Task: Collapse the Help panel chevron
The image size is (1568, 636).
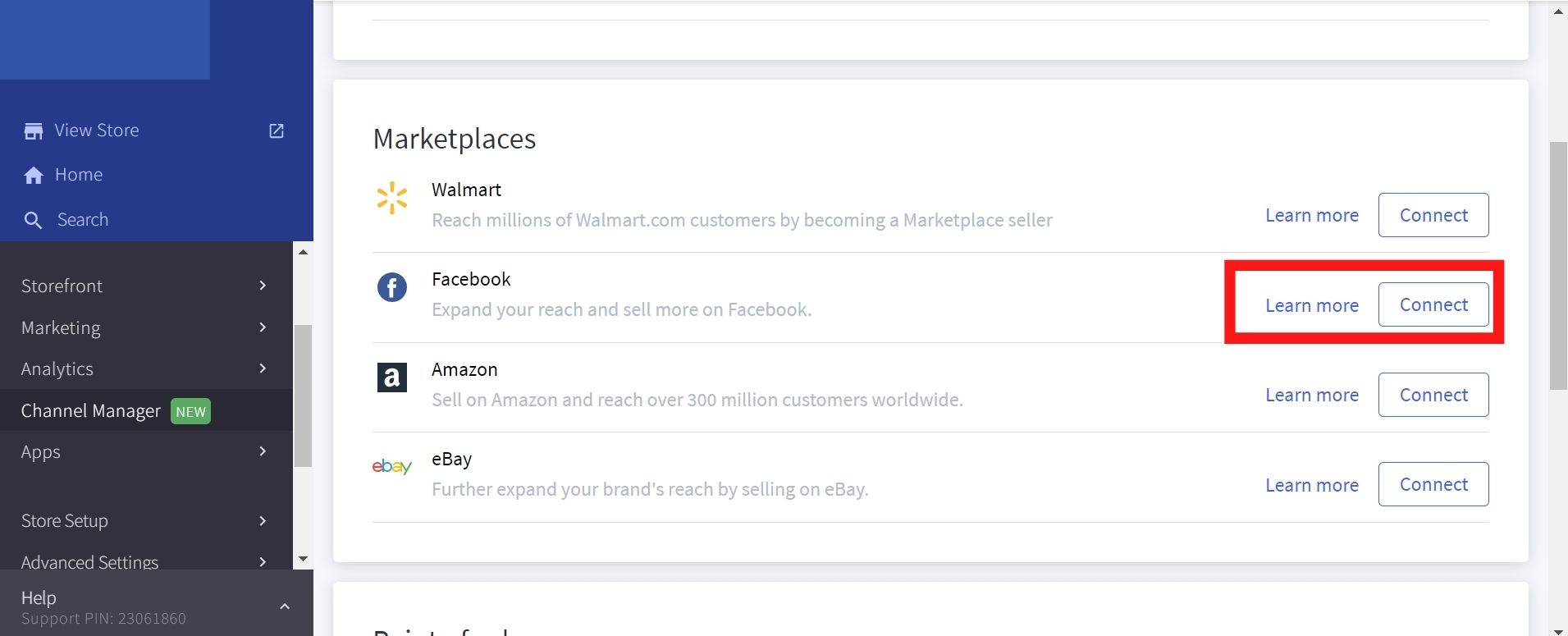Action: click(x=285, y=606)
